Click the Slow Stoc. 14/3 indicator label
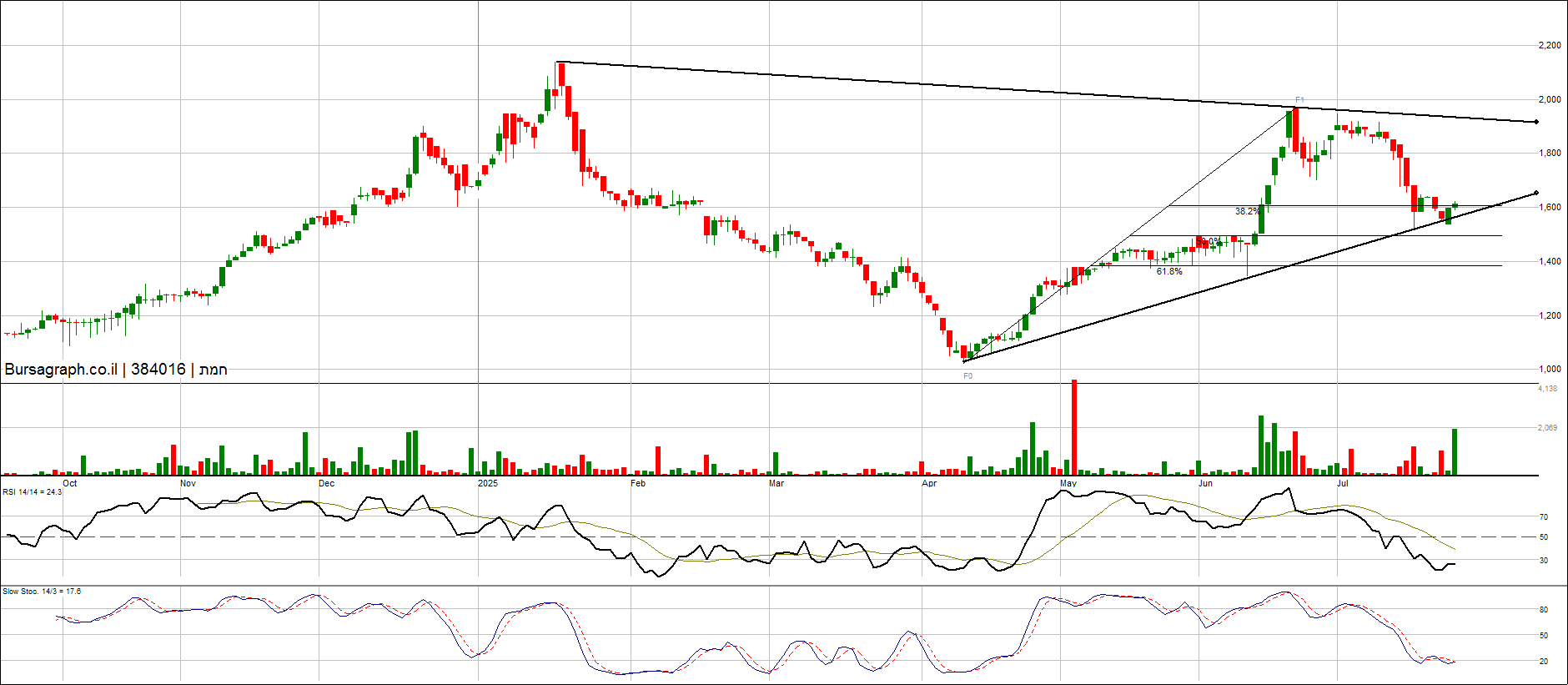 (42, 592)
